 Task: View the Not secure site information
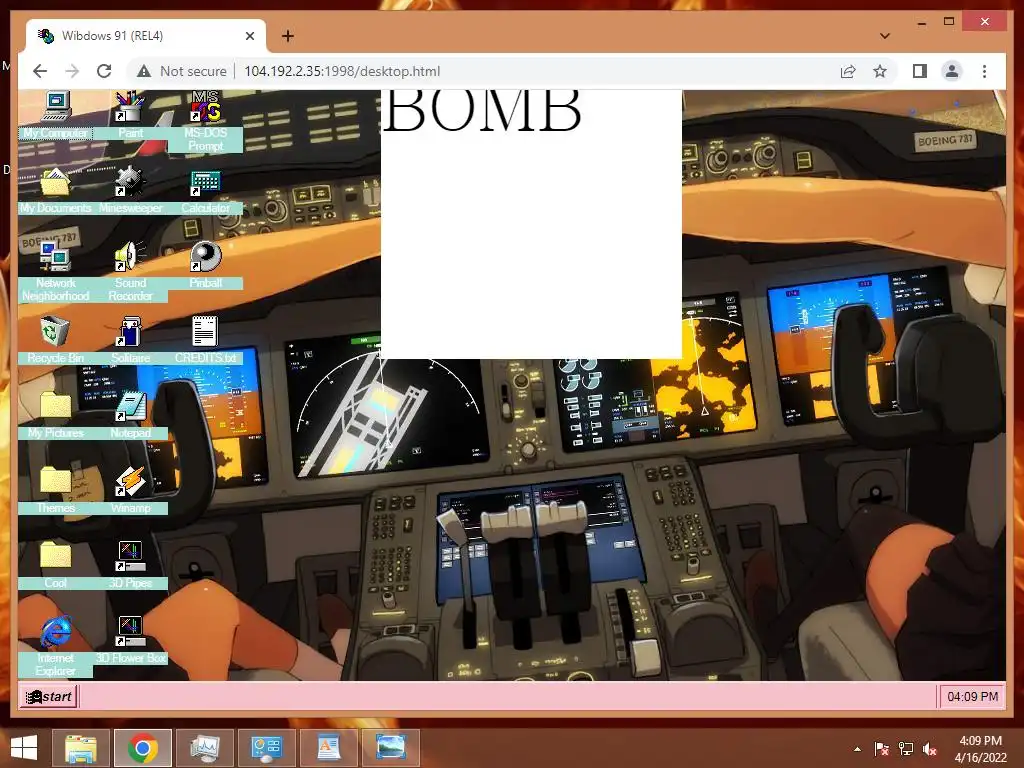[x=182, y=71]
